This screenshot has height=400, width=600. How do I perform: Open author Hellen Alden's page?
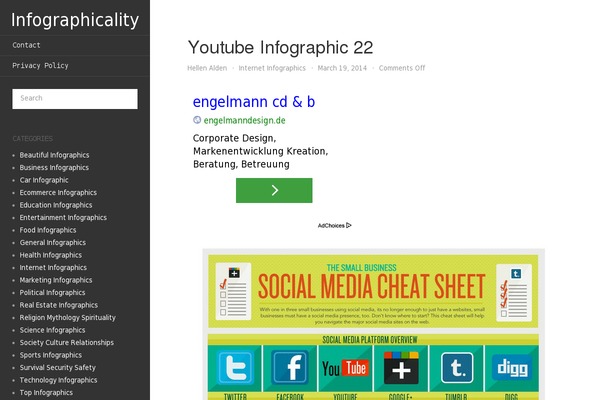[x=207, y=68]
